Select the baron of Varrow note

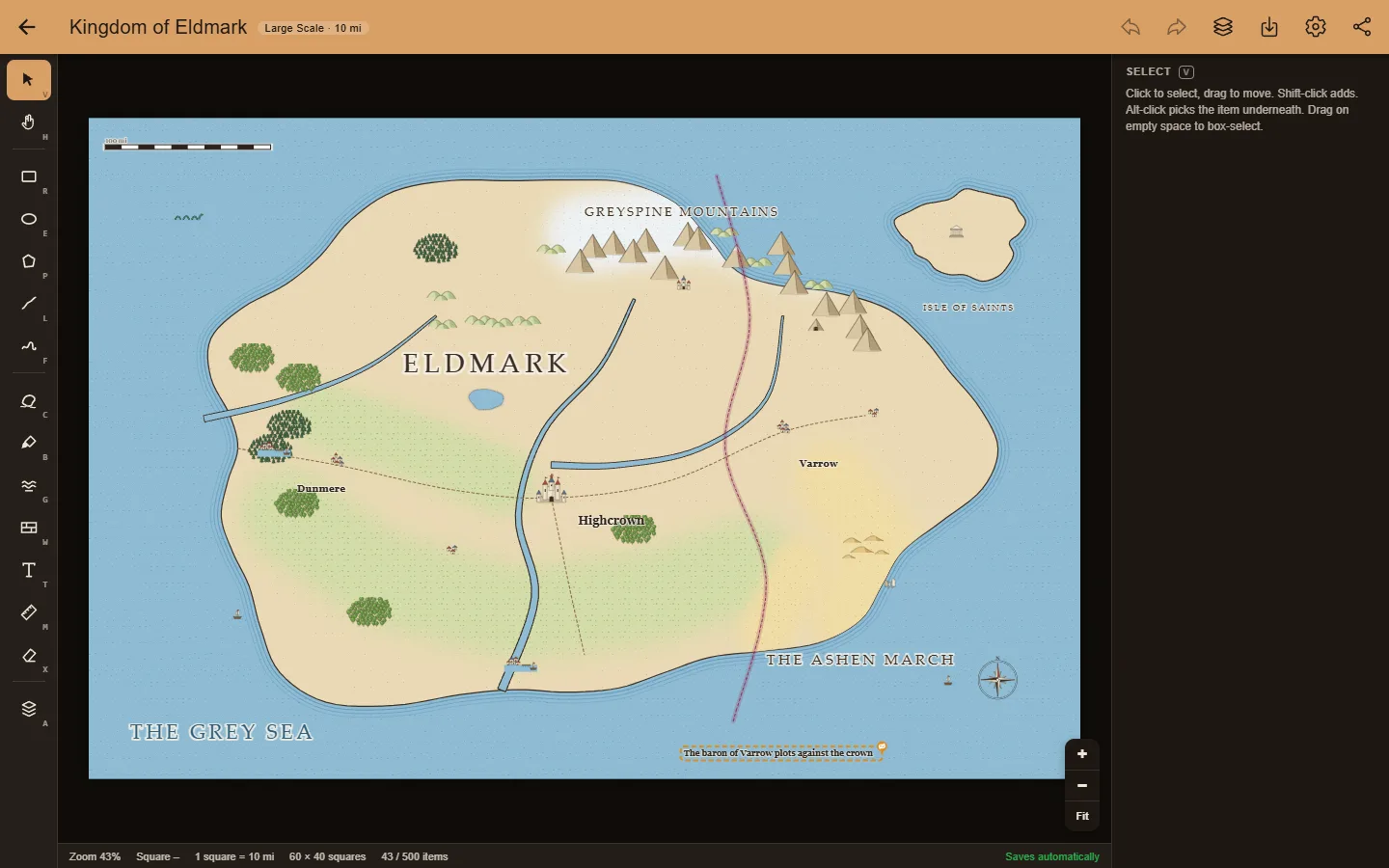coord(781,753)
